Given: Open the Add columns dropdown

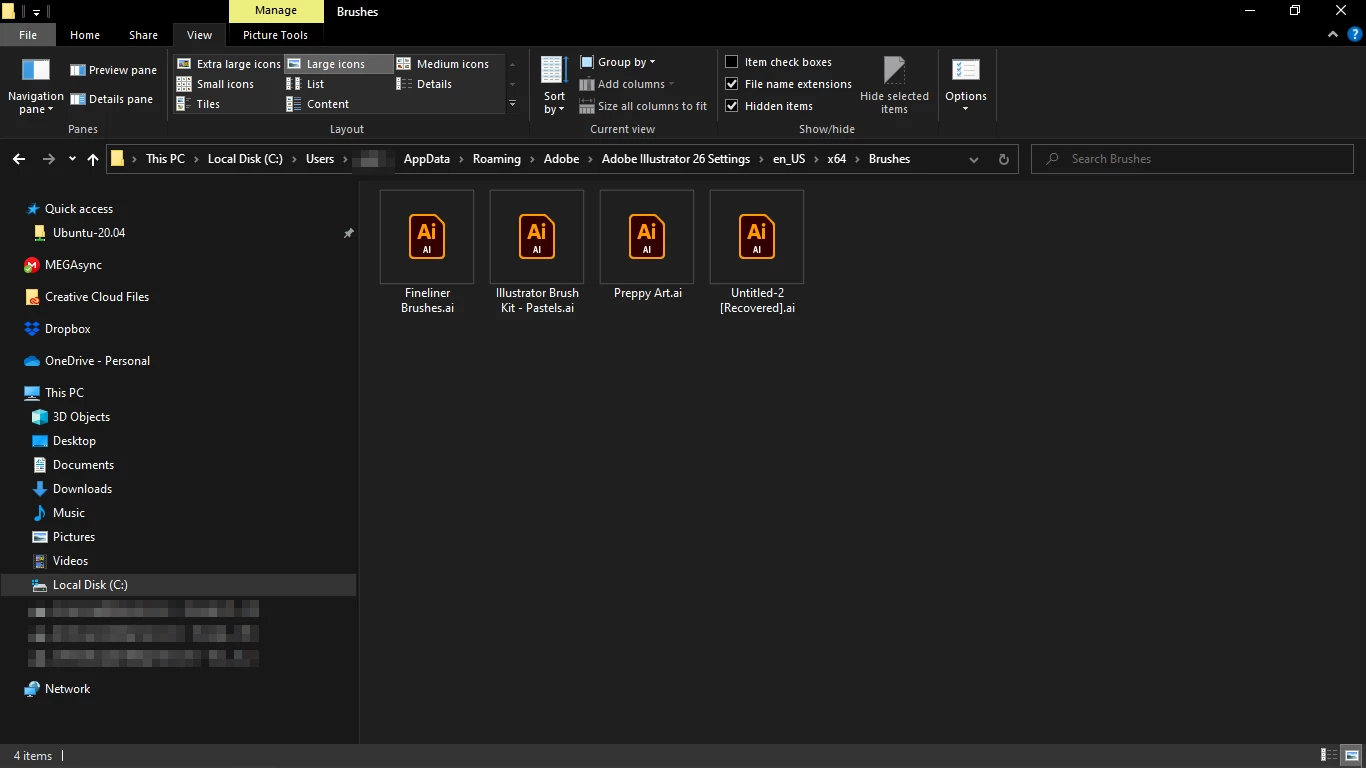Looking at the screenshot, I should point(627,84).
